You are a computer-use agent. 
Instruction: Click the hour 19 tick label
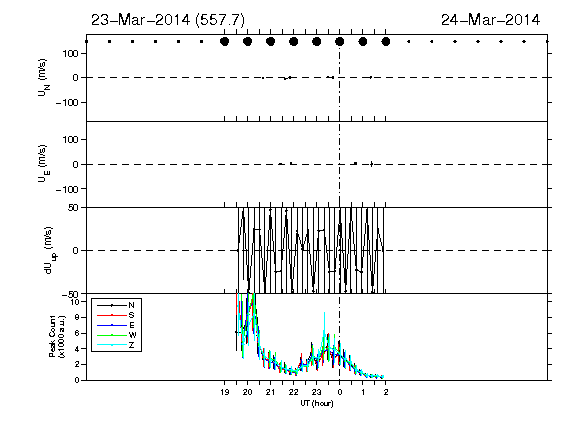pyautogui.click(x=225, y=392)
